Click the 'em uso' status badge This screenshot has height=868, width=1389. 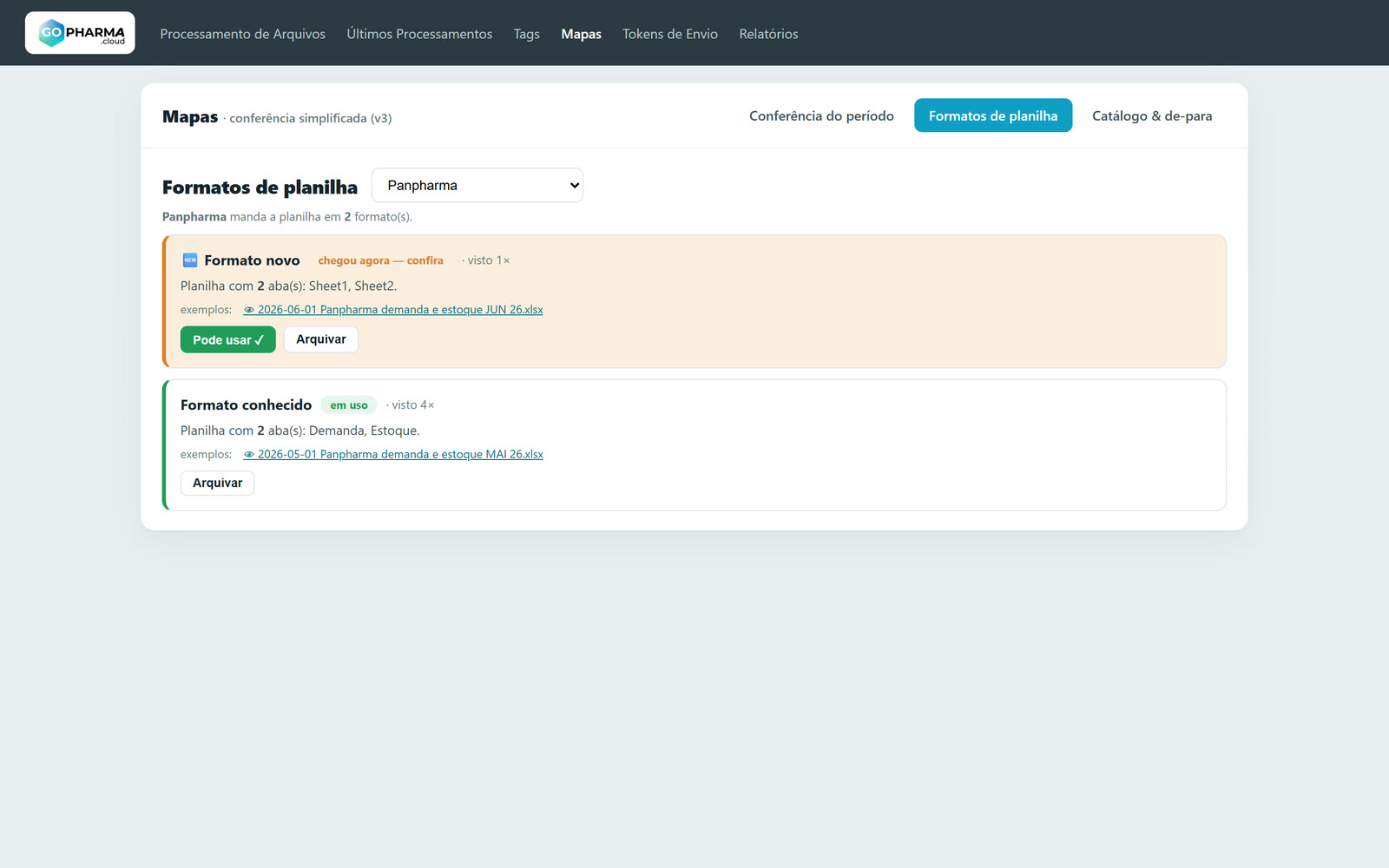click(348, 405)
